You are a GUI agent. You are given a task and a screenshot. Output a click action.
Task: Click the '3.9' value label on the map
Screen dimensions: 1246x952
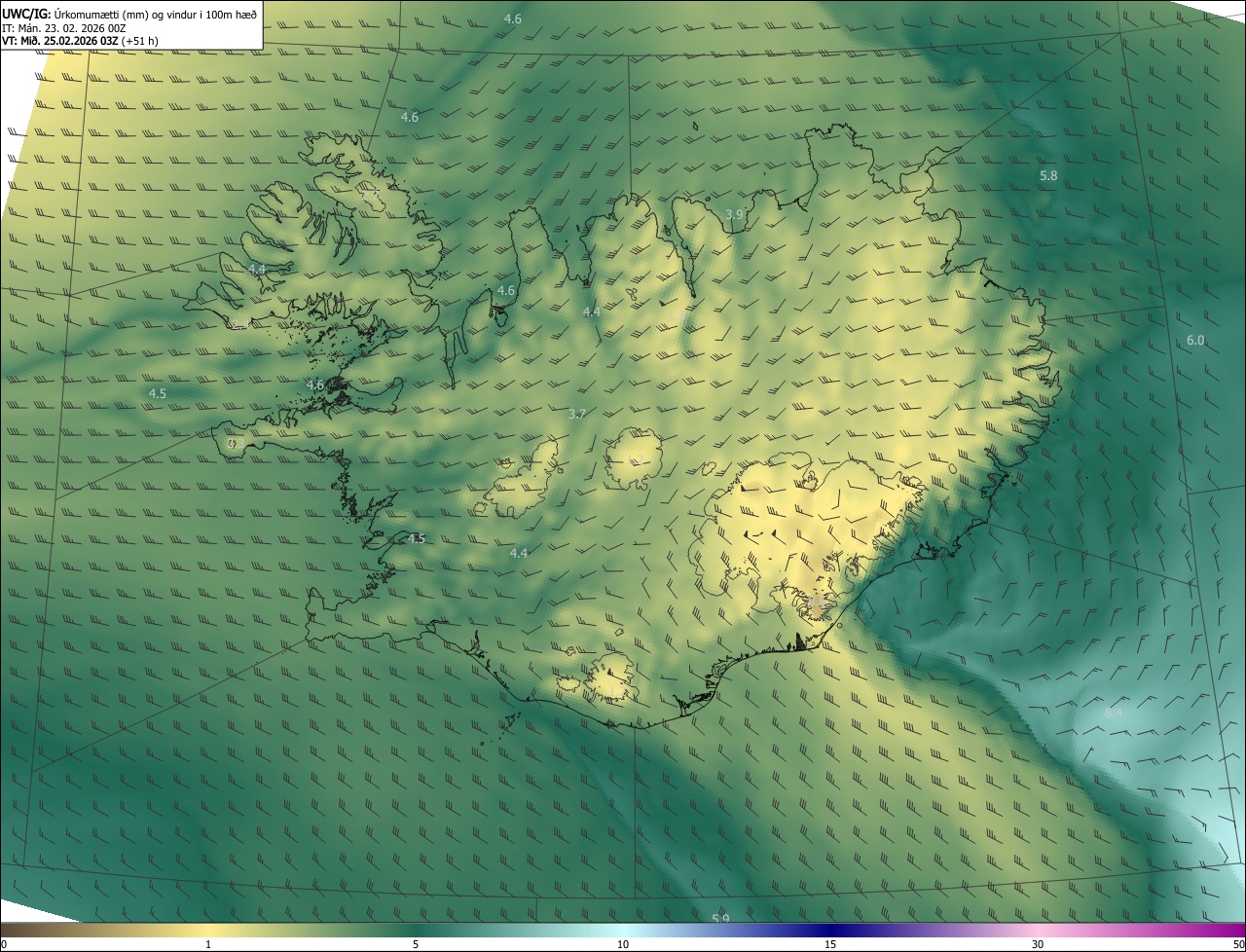[735, 214]
